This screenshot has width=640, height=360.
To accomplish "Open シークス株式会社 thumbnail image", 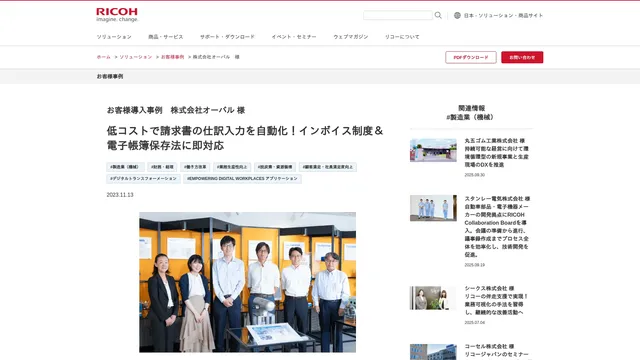I will [433, 298].
